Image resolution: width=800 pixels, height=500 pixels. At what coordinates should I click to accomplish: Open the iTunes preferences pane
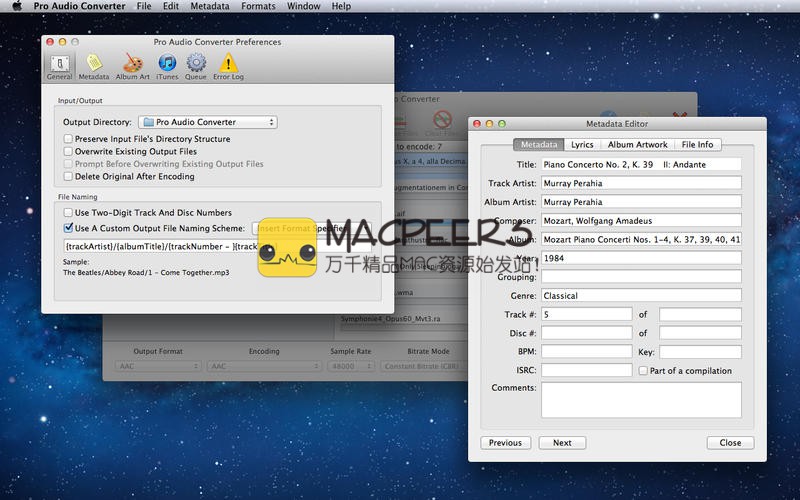click(x=167, y=66)
